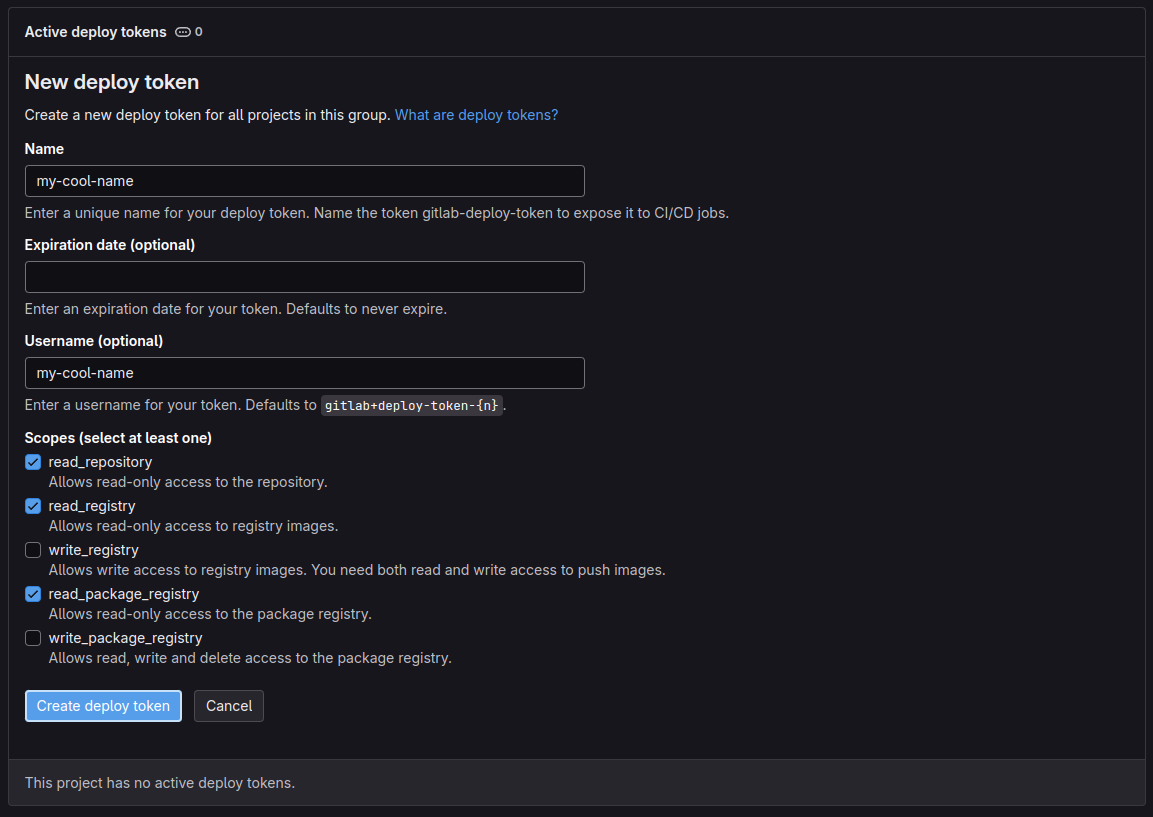Click the 'New deploy token' heading
1153x817 pixels.
(x=112, y=82)
